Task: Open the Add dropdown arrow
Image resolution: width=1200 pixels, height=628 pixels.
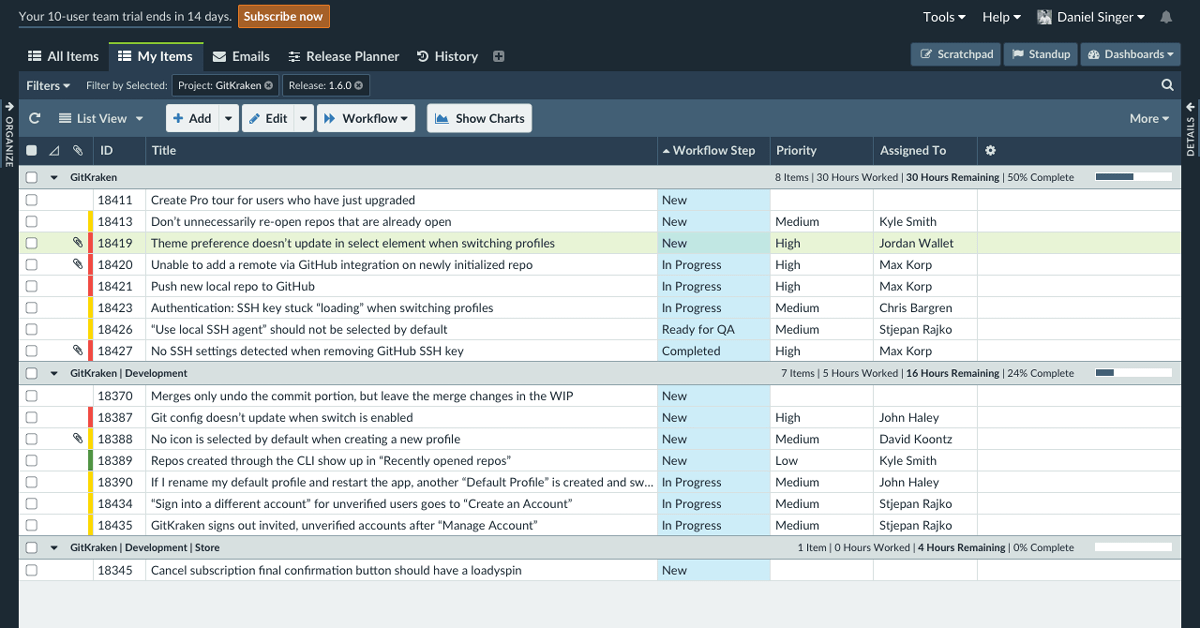Action: coord(229,118)
